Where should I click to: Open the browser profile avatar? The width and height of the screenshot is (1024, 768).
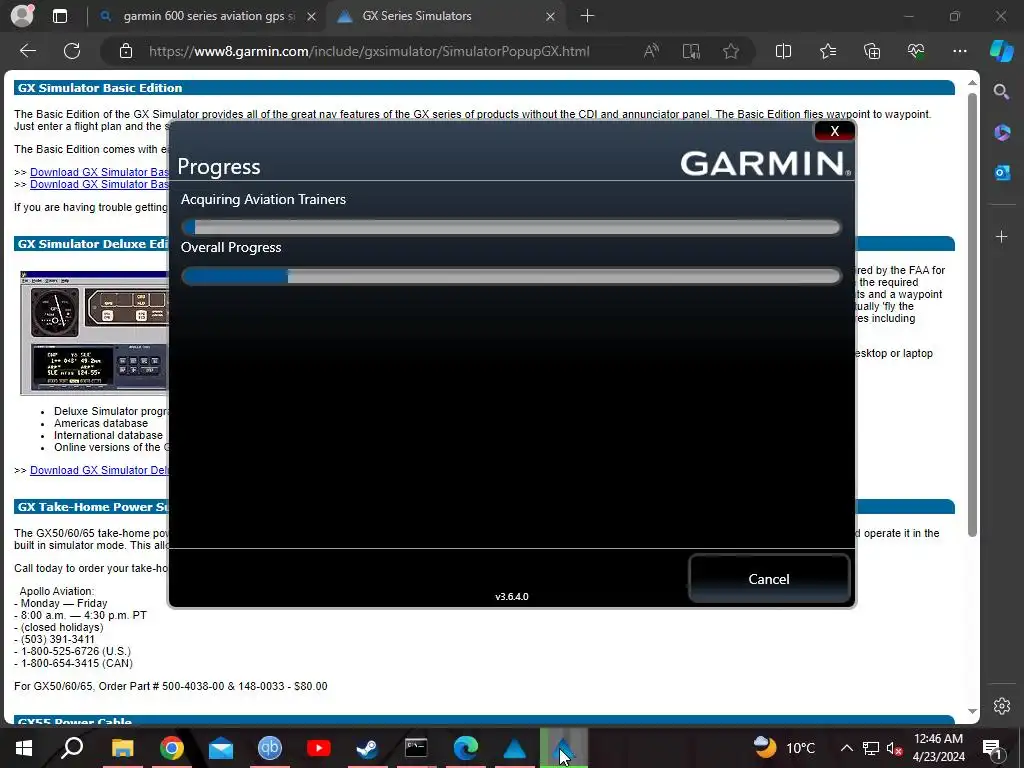pos(22,16)
